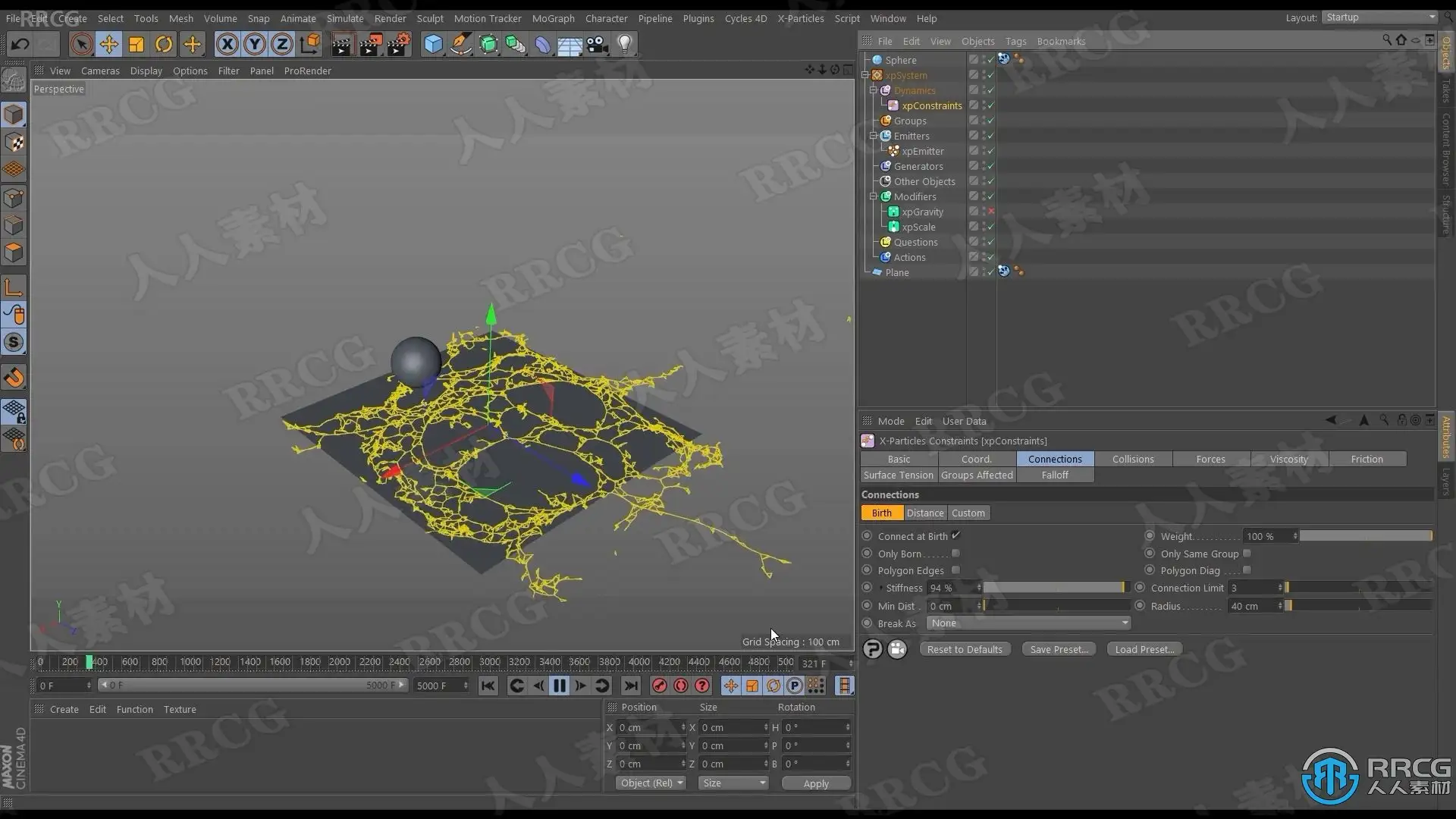Enable the Polygon Edges checkbox

[x=955, y=570]
